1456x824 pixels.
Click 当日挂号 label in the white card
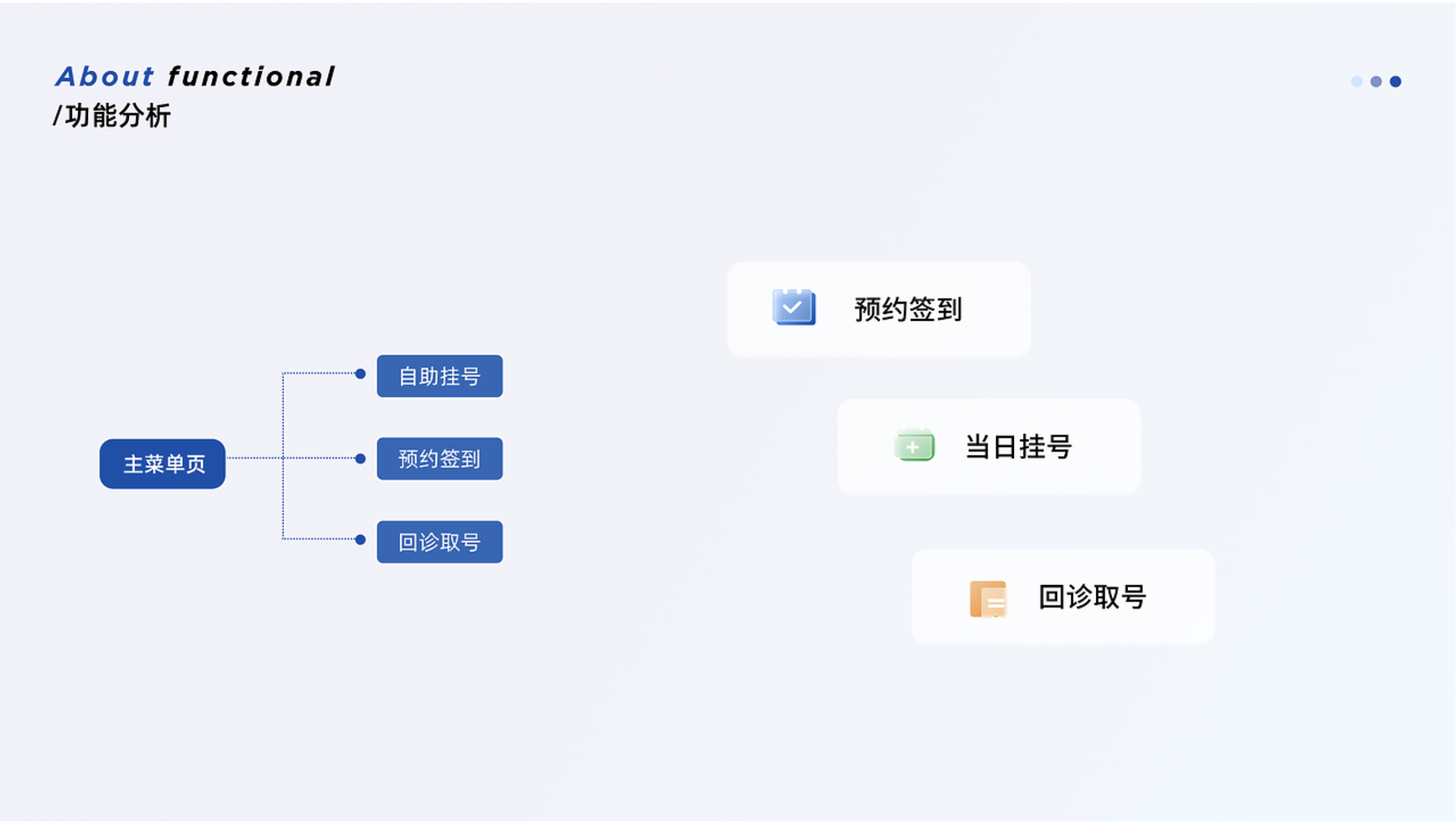point(1018,447)
